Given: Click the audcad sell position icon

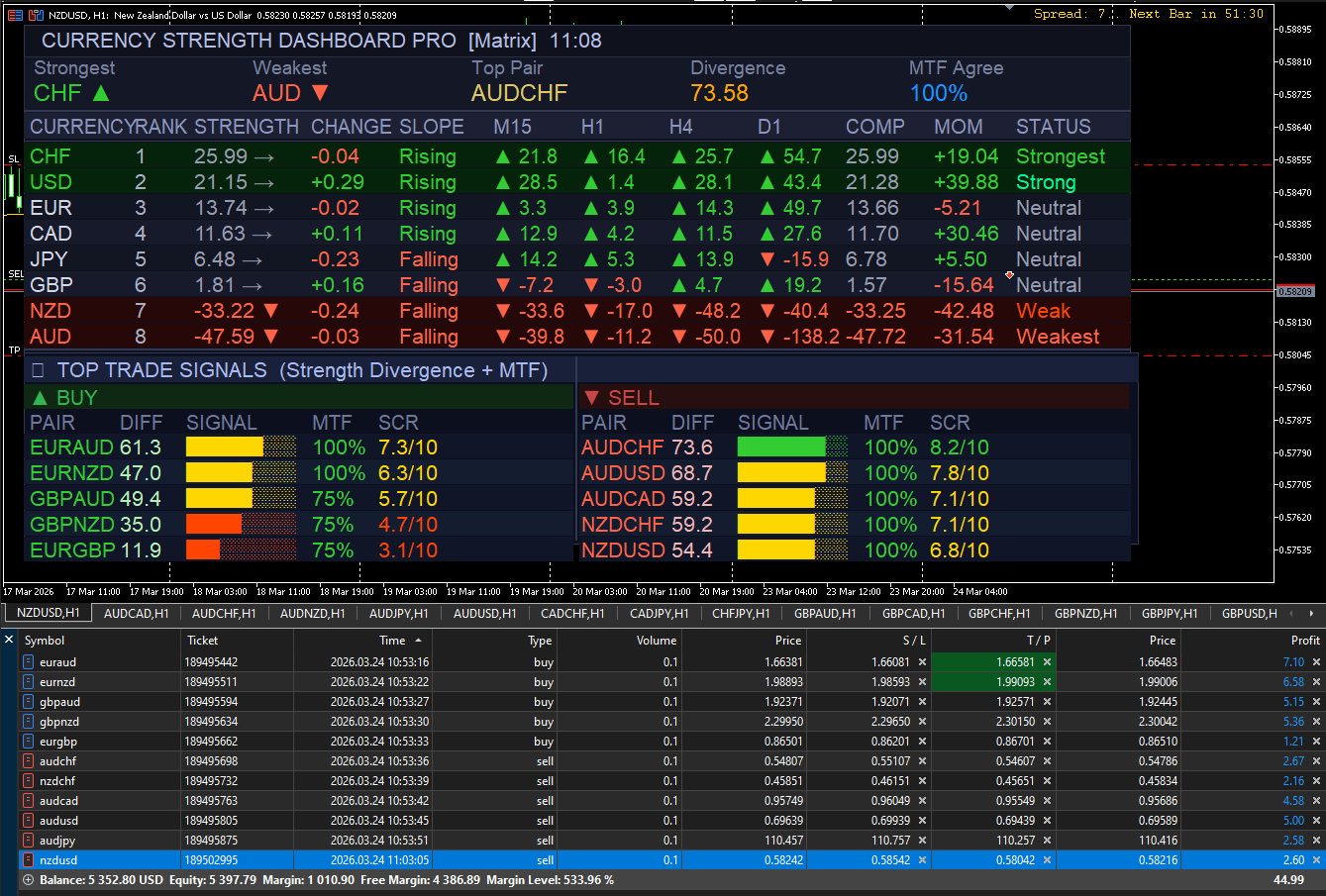Looking at the screenshot, I should [29, 801].
